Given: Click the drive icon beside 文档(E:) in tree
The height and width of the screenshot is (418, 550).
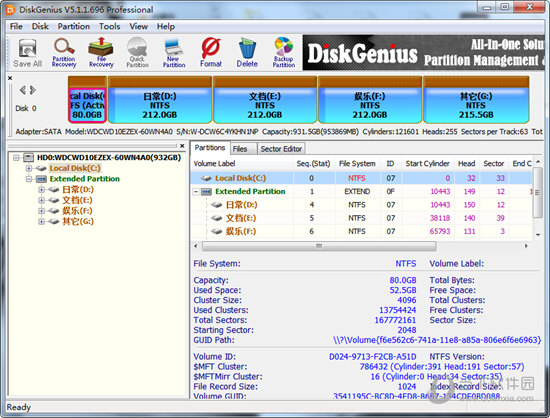Looking at the screenshot, I should tap(53, 200).
